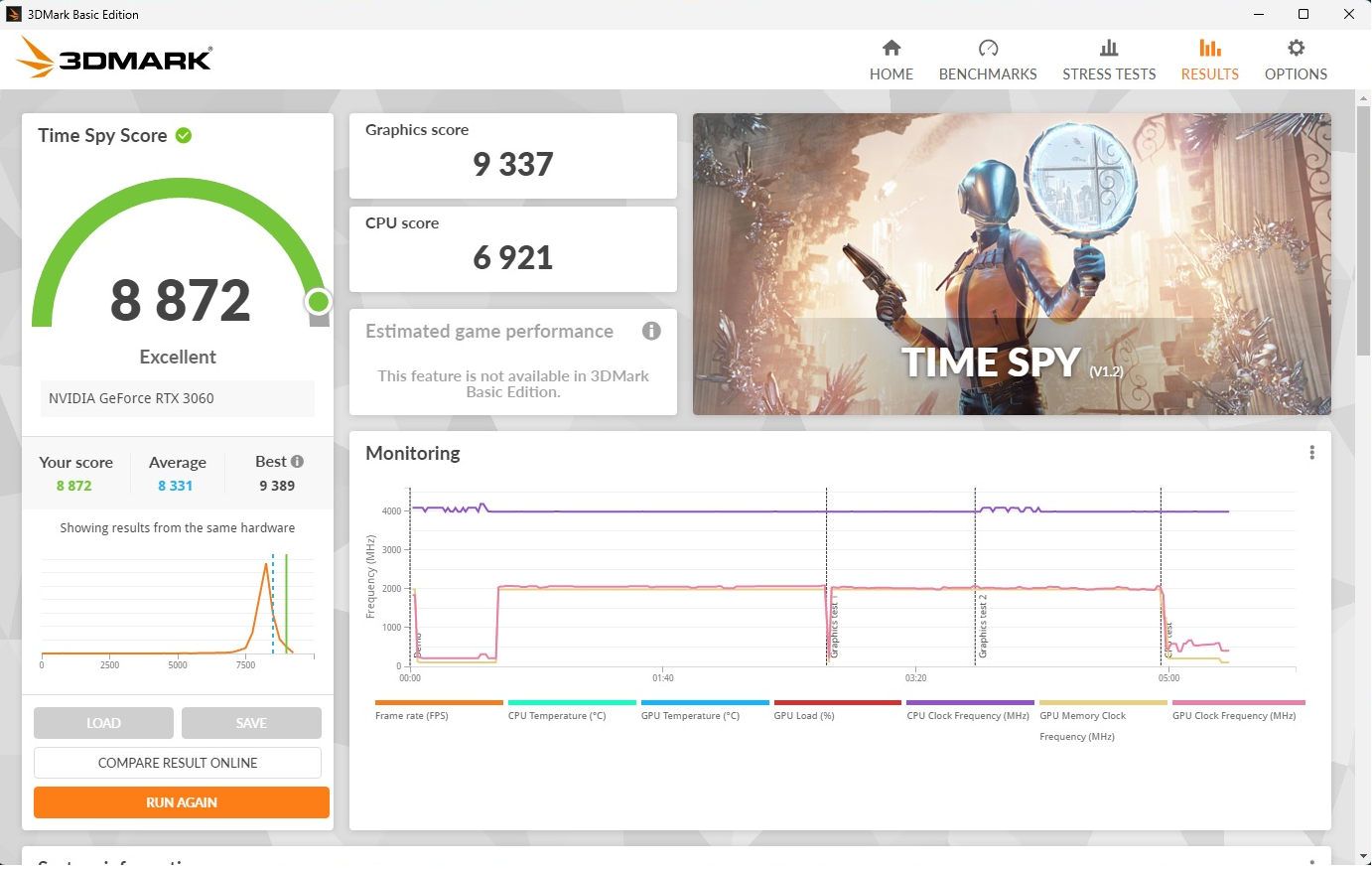The image size is (1372, 869).
Task: Click the Save button
Action: click(251, 723)
